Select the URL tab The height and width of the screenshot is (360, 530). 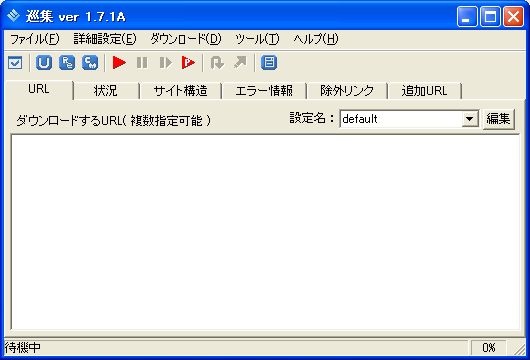pos(39,90)
